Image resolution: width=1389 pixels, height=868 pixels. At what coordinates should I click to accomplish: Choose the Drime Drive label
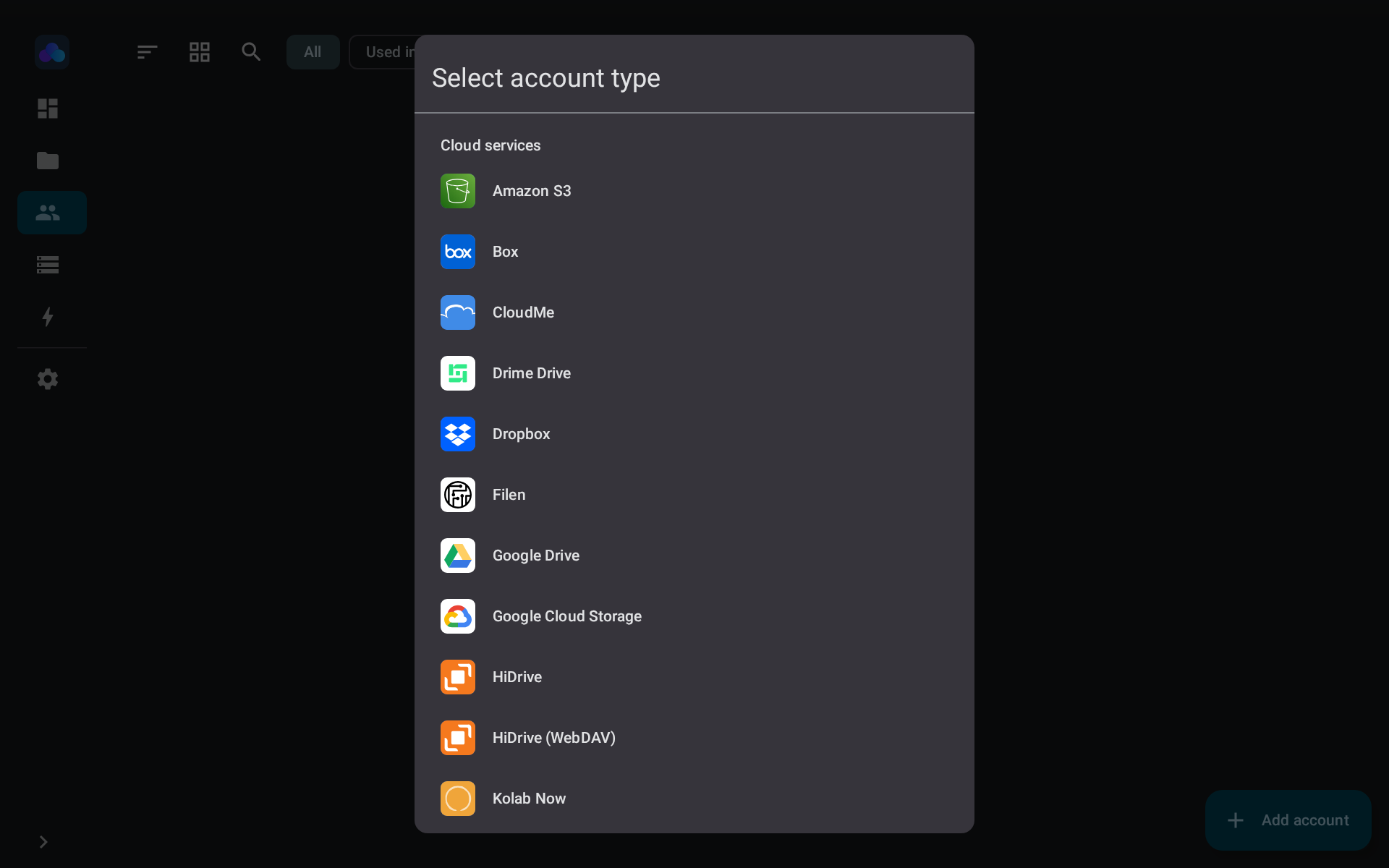[532, 373]
